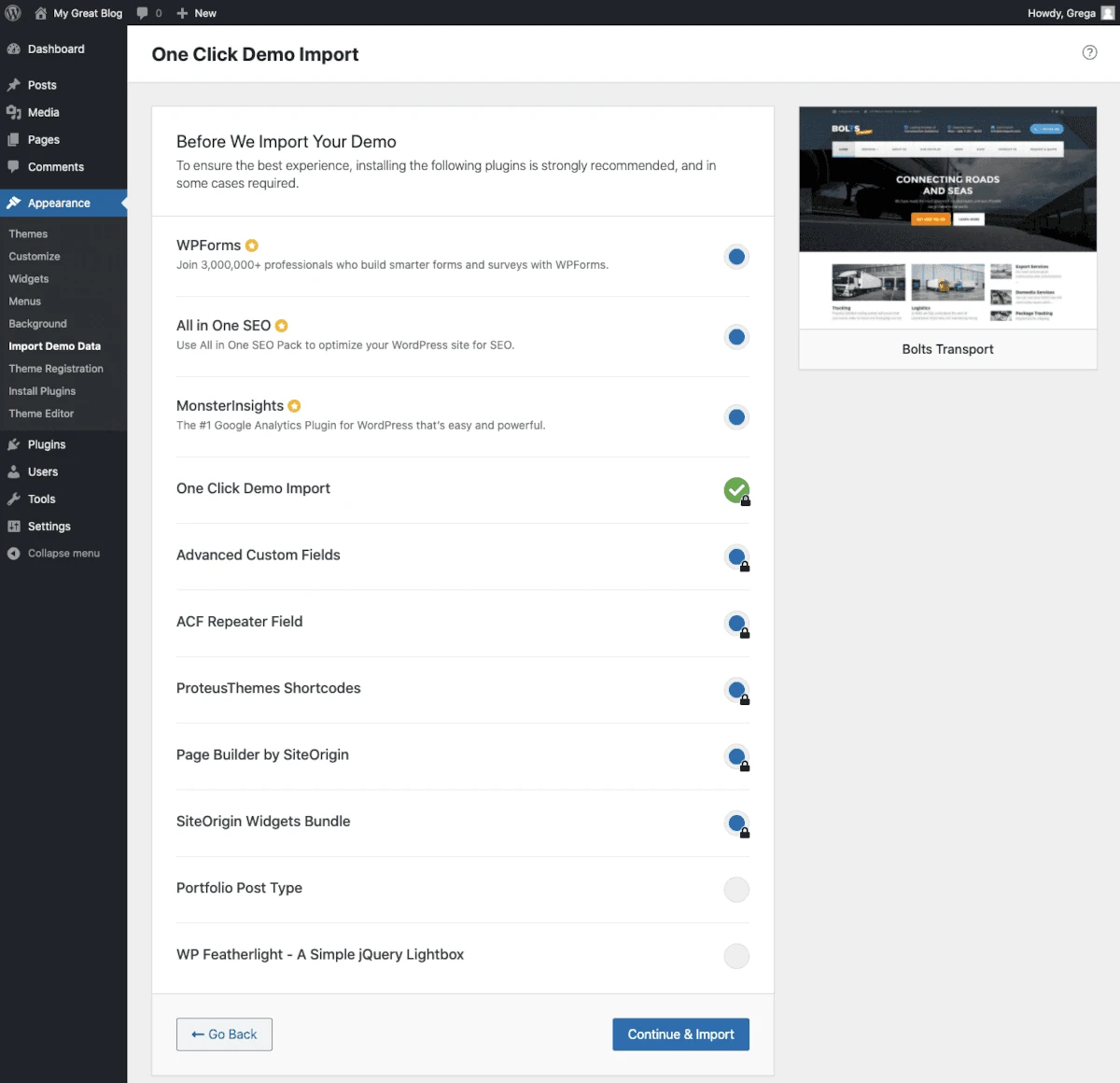Open the My Great Blog site link
The height and width of the screenshot is (1083, 1120).
(88, 13)
